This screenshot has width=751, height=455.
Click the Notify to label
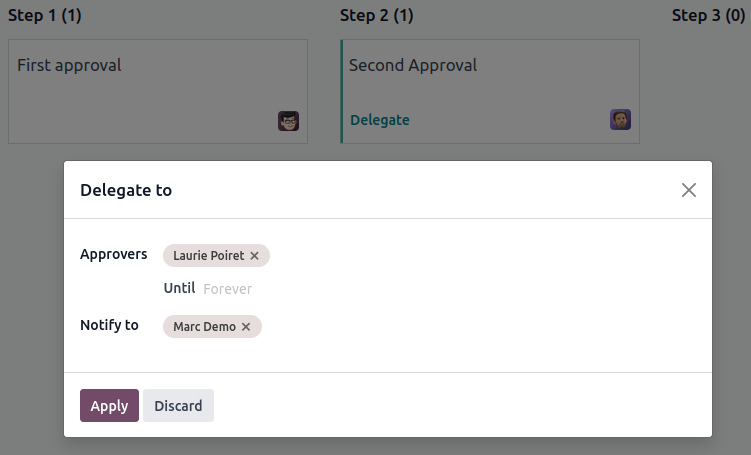point(109,325)
